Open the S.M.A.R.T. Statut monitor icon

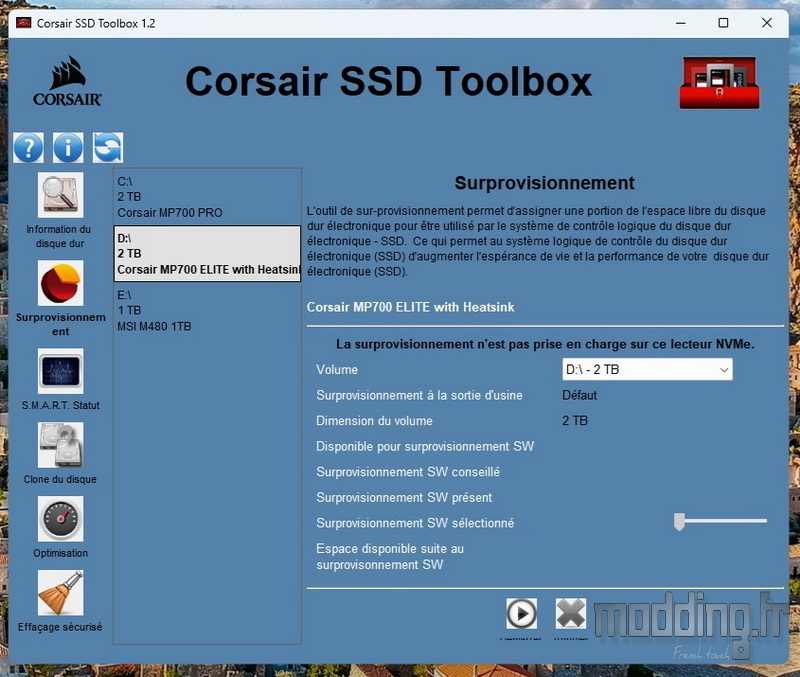click(60, 371)
